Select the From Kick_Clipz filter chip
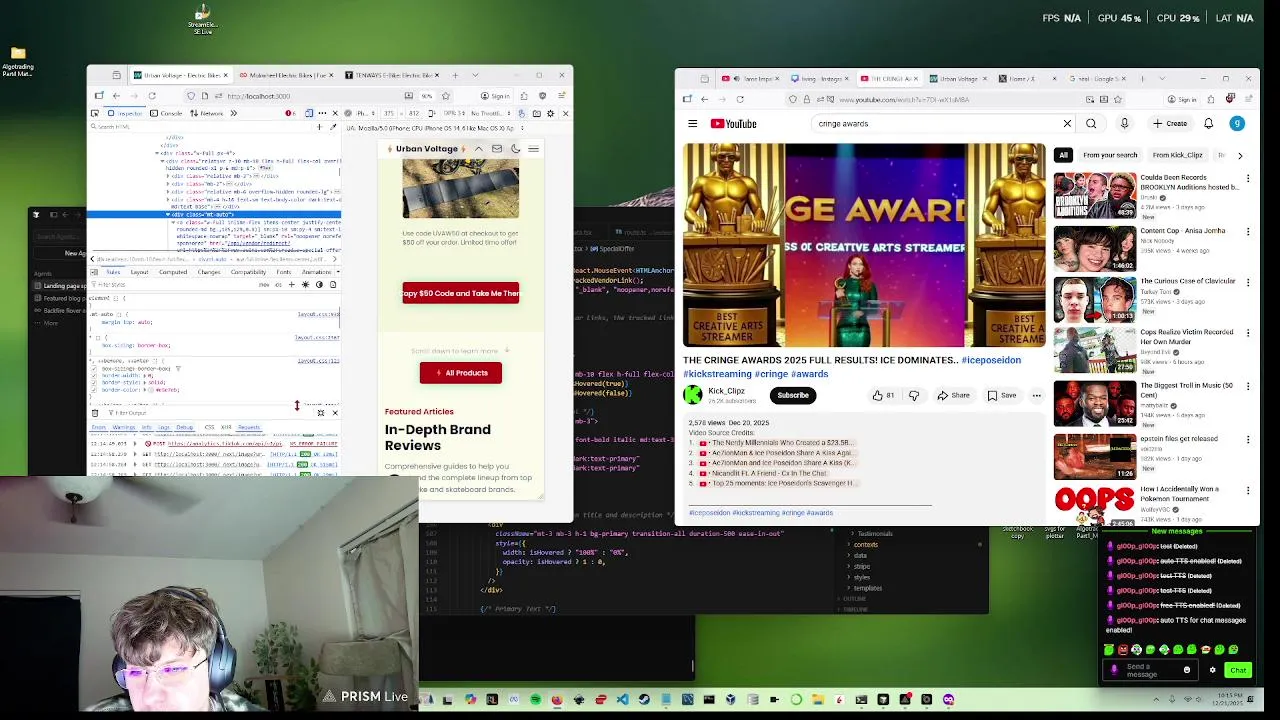Screen dimensions: 1280x720 pyautogui.click(x=1177, y=155)
